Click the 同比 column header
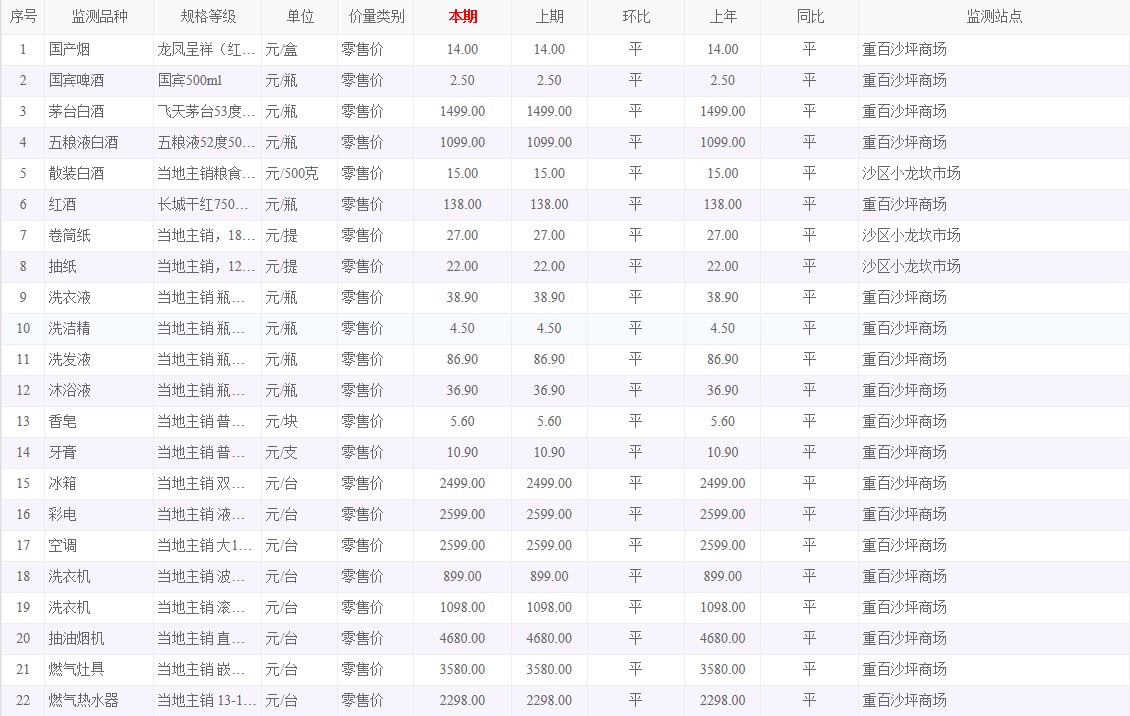1130x716 pixels. pyautogui.click(x=810, y=17)
